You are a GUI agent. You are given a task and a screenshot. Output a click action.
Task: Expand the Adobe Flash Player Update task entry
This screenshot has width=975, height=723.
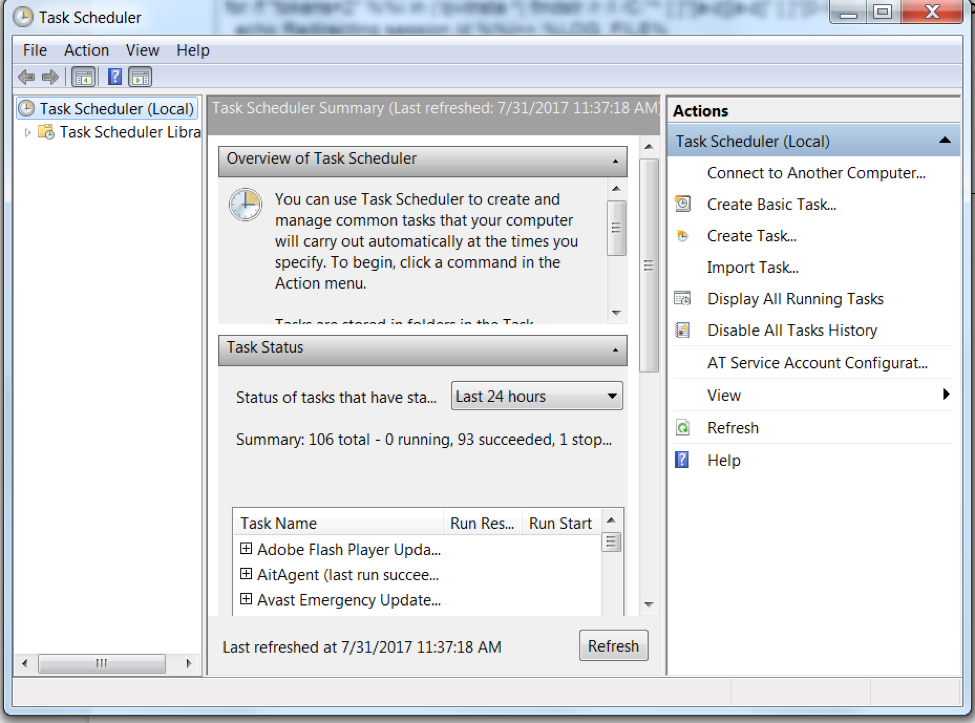pyautogui.click(x=246, y=549)
